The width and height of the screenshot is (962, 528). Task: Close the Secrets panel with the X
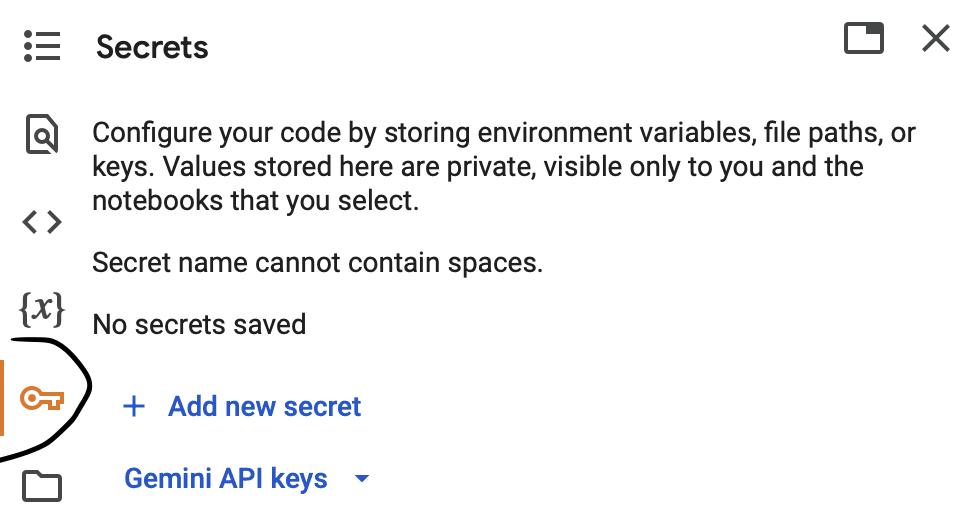pos(936,39)
